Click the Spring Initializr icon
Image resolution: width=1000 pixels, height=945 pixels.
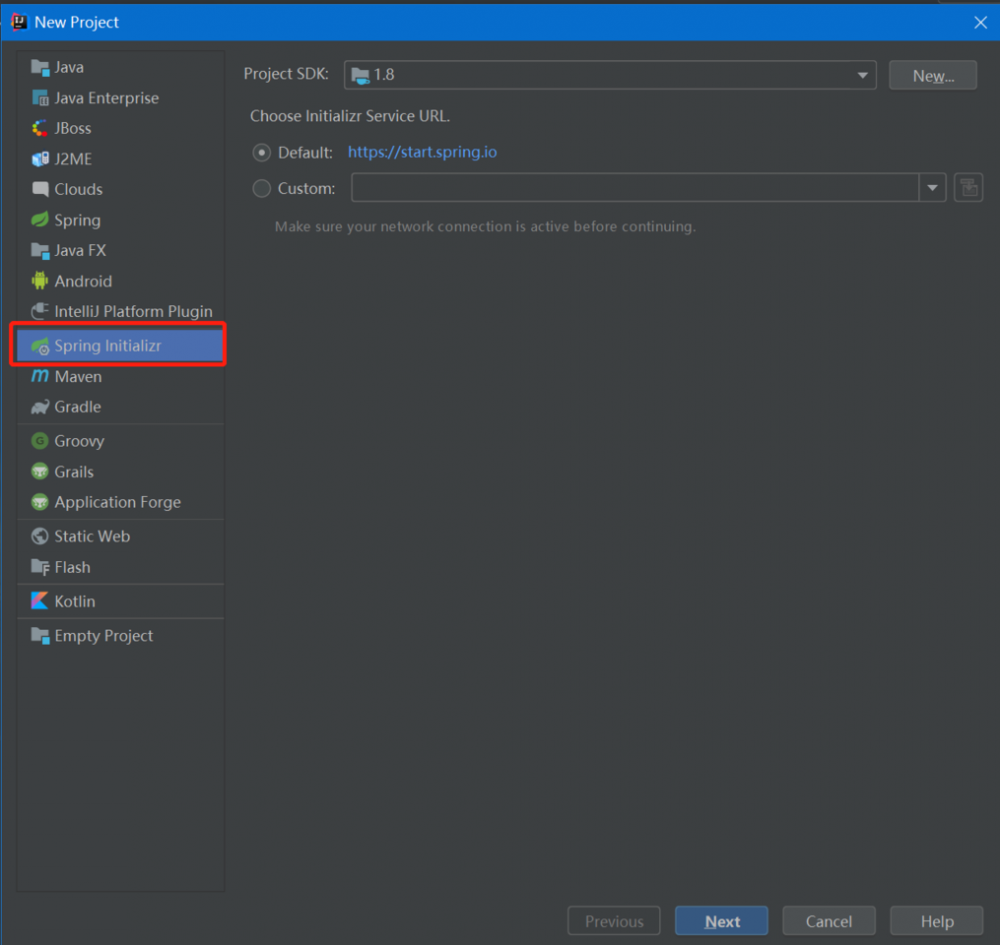pos(40,346)
